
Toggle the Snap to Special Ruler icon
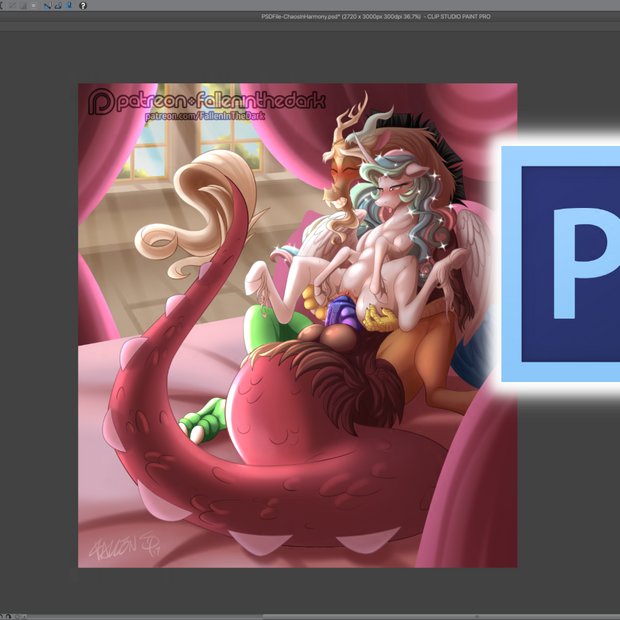[x=59, y=6]
